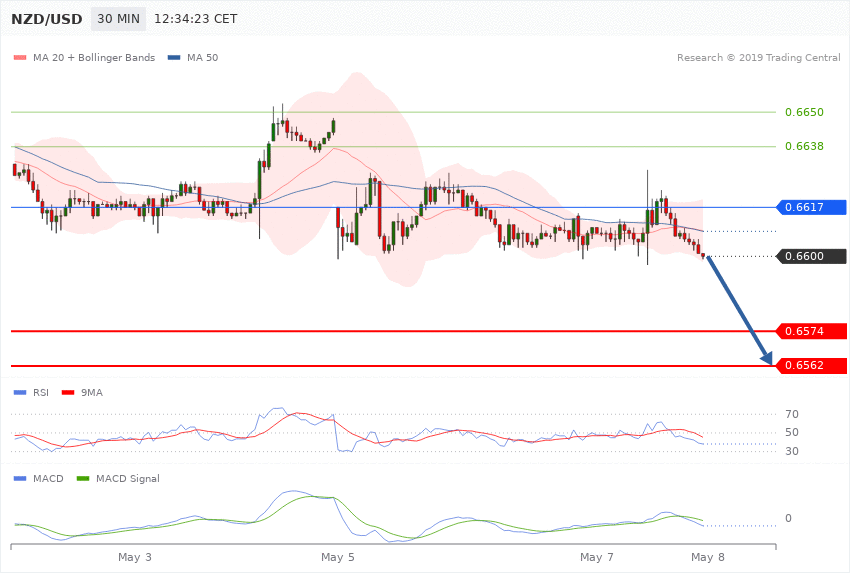Click the 9MA legend label
This screenshot has width=850, height=576.
click(92, 392)
